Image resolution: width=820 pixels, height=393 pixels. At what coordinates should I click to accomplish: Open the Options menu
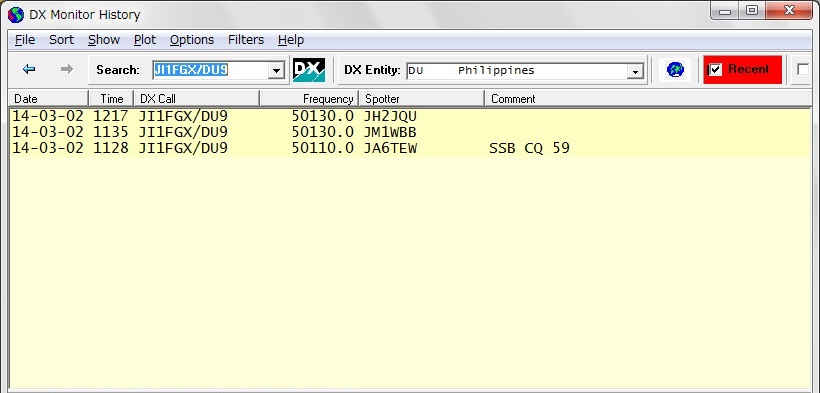pyautogui.click(x=191, y=40)
